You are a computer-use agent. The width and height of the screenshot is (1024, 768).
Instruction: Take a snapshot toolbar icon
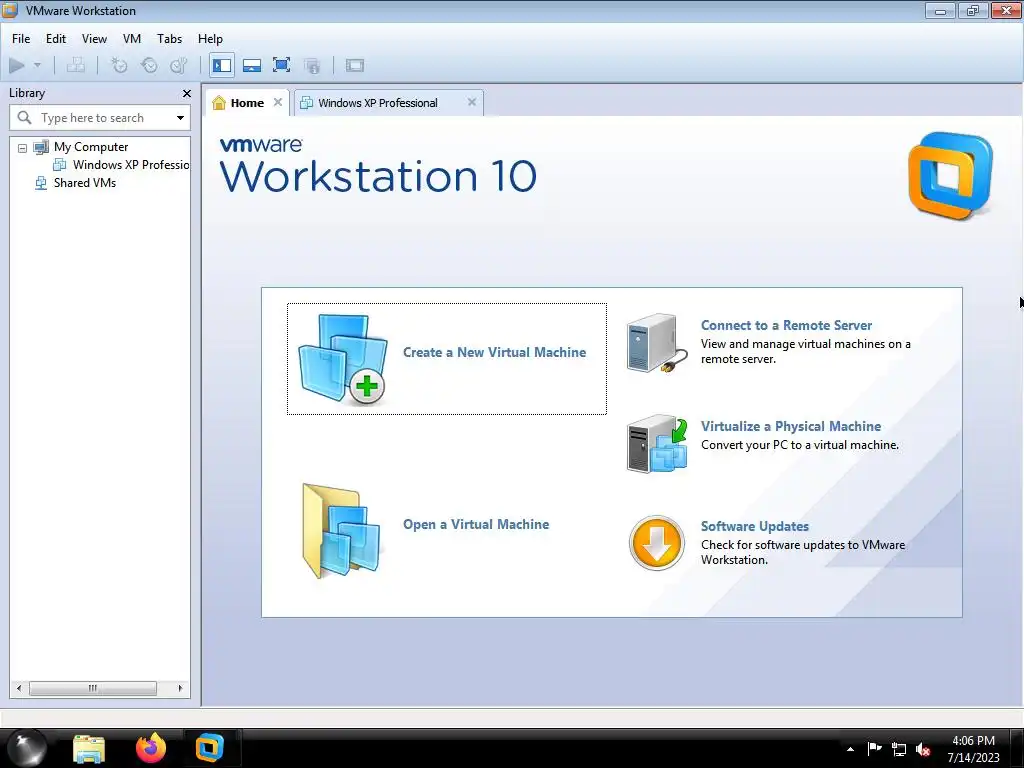pyautogui.click(x=119, y=65)
